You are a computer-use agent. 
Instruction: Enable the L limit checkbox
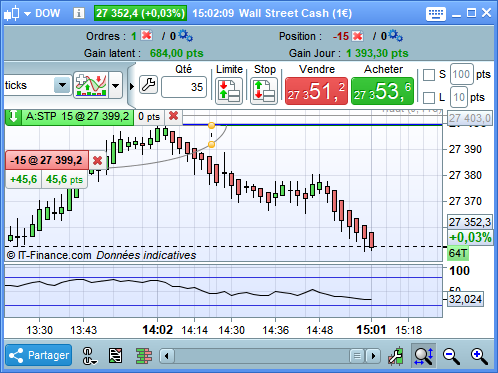click(429, 98)
